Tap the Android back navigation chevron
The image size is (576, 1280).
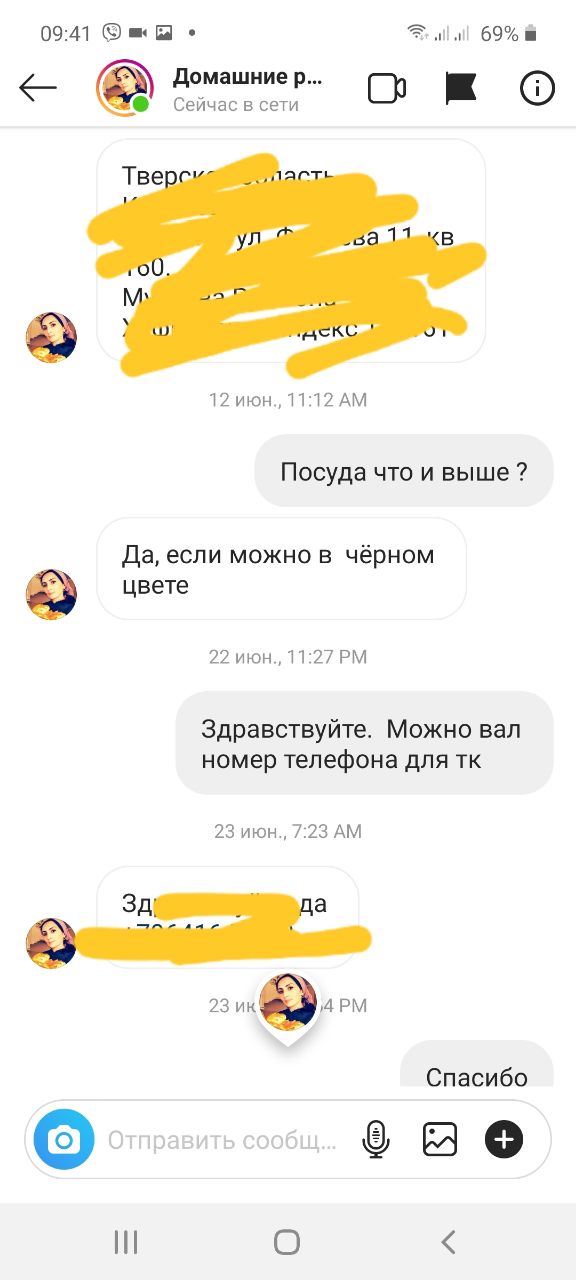(448, 1242)
